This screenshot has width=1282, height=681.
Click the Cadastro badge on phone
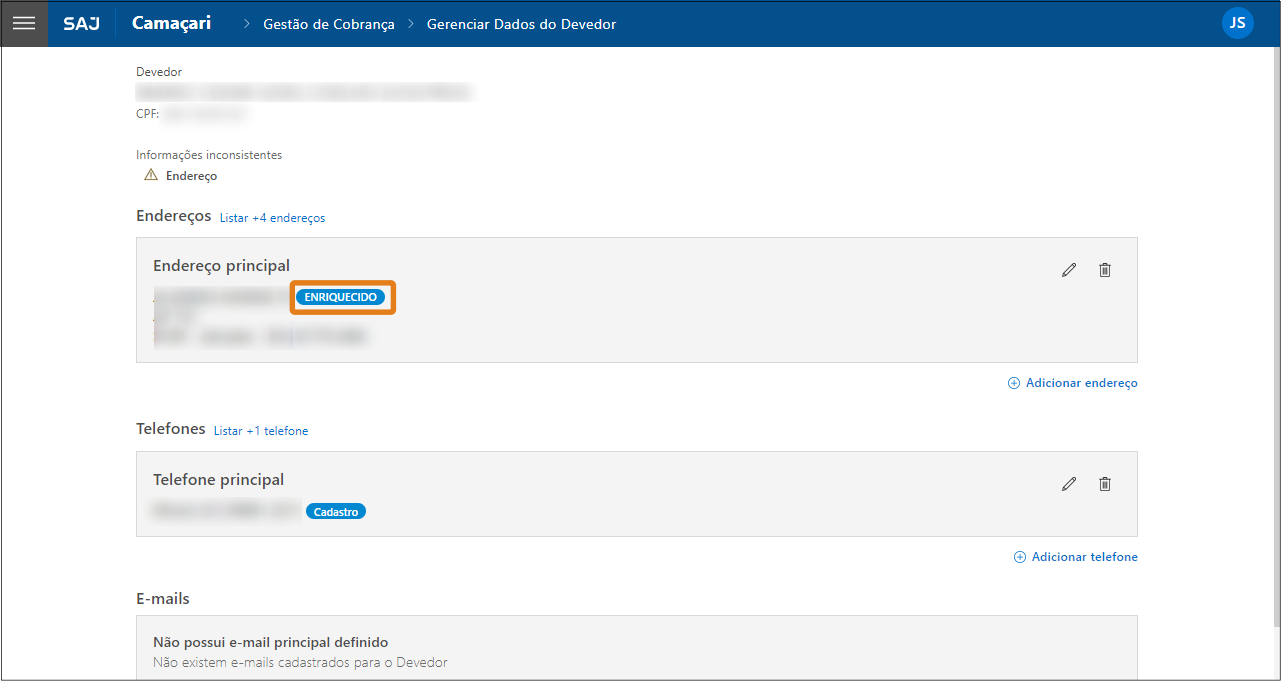tap(336, 512)
